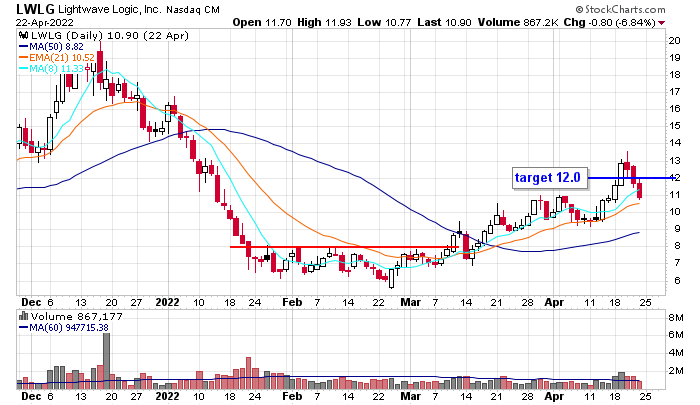Click the Dec label under price chart
The image size is (700, 405).
tap(31, 302)
